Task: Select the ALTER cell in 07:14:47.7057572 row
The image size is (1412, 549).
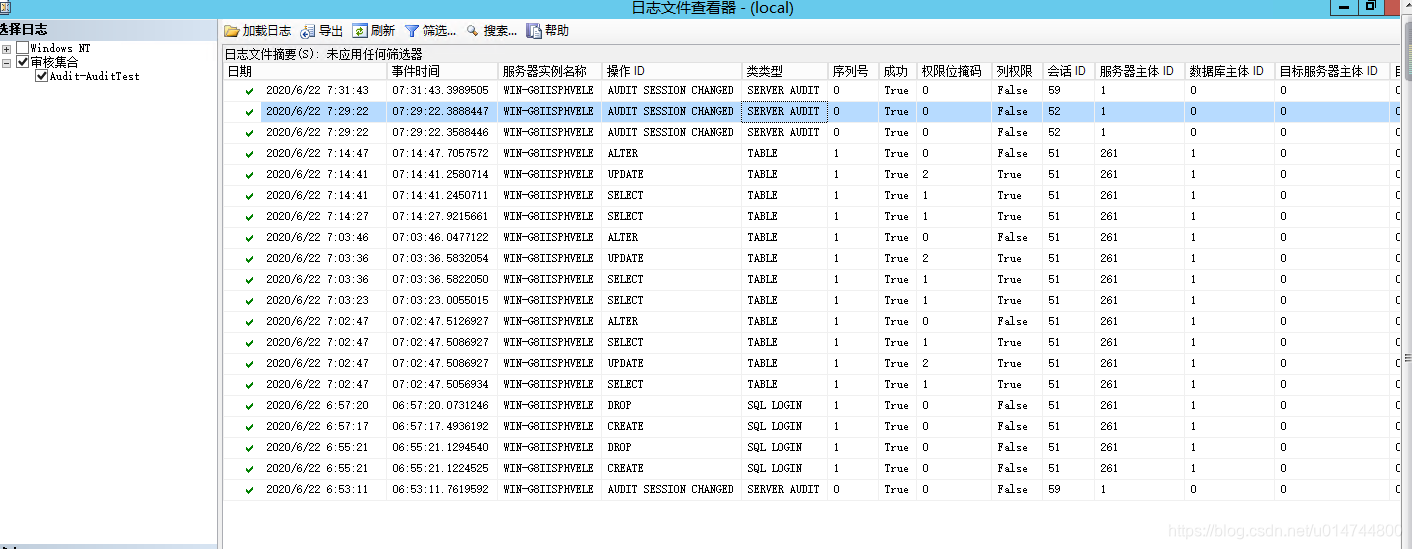Action: point(672,154)
